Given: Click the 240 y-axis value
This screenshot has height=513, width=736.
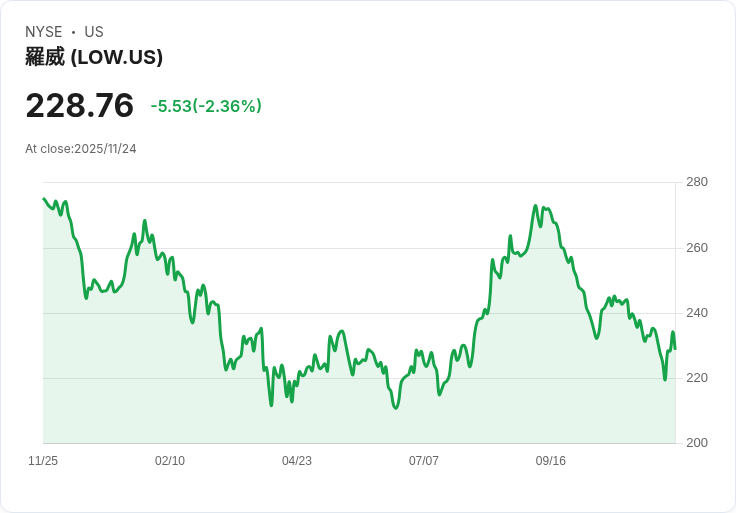Looking at the screenshot, I should click(697, 313).
